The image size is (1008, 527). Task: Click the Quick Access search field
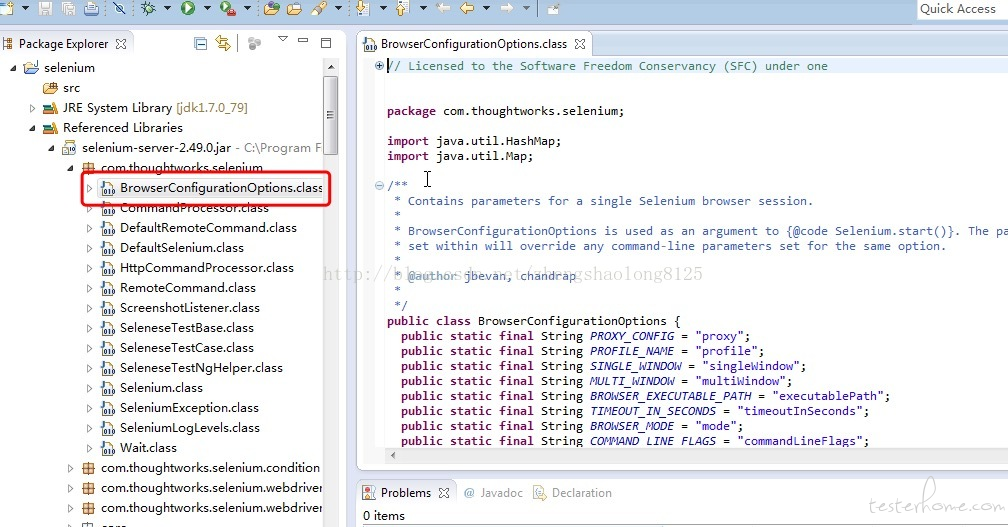click(960, 9)
